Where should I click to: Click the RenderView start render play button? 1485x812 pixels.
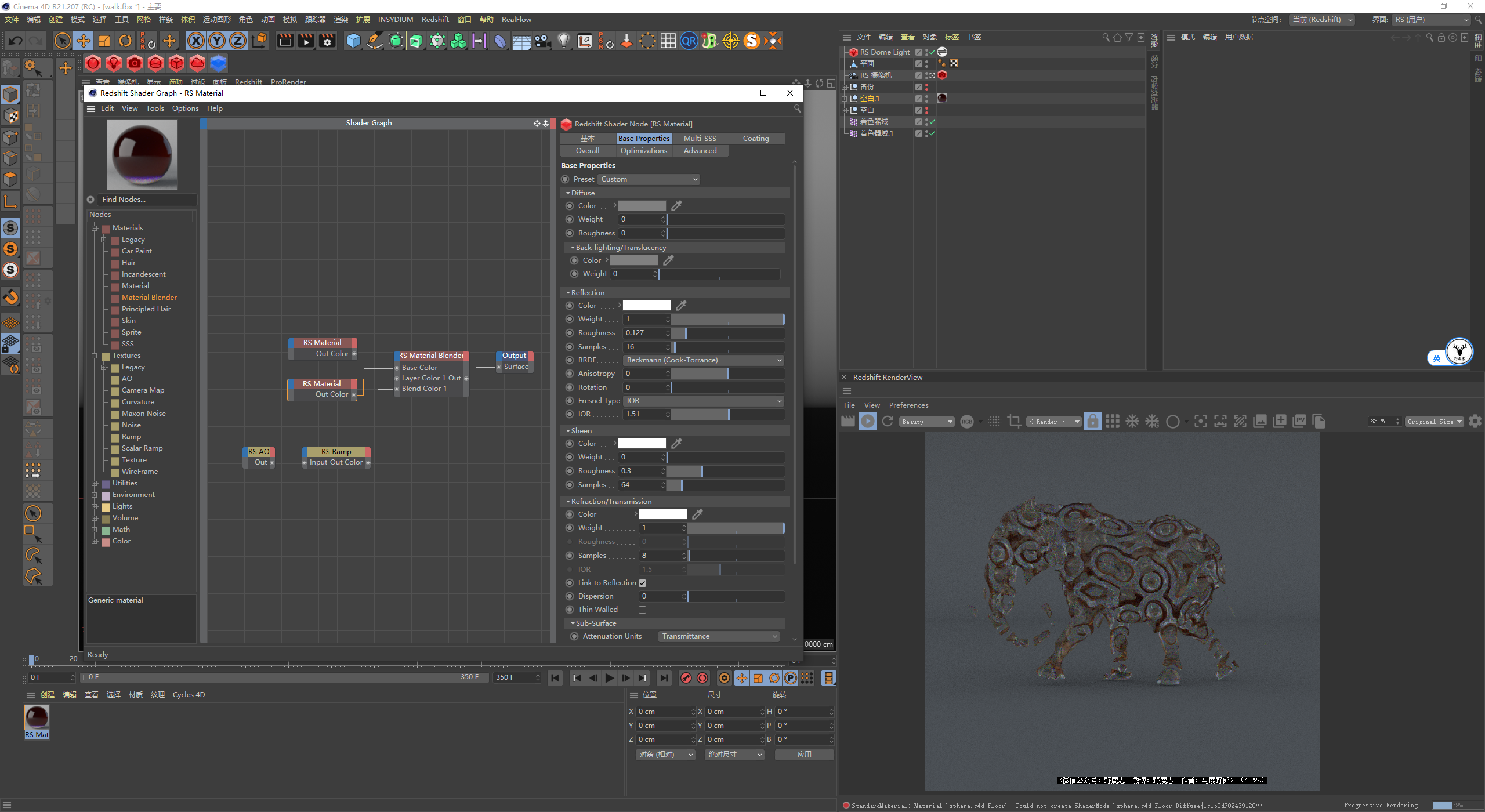point(868,422)
